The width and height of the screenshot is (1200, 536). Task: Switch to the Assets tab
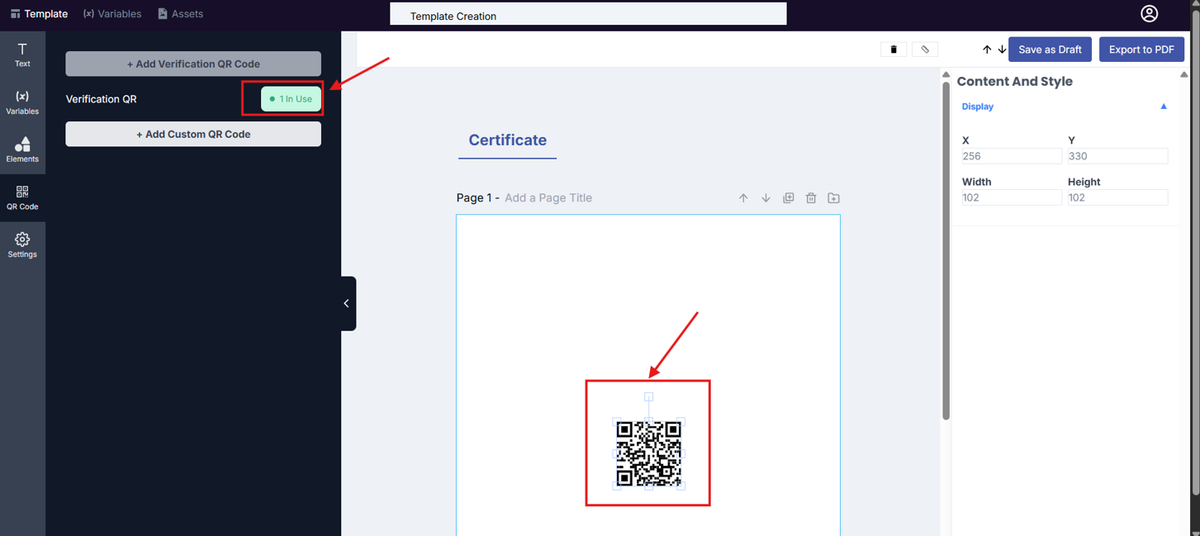click(x=180, y=14)
